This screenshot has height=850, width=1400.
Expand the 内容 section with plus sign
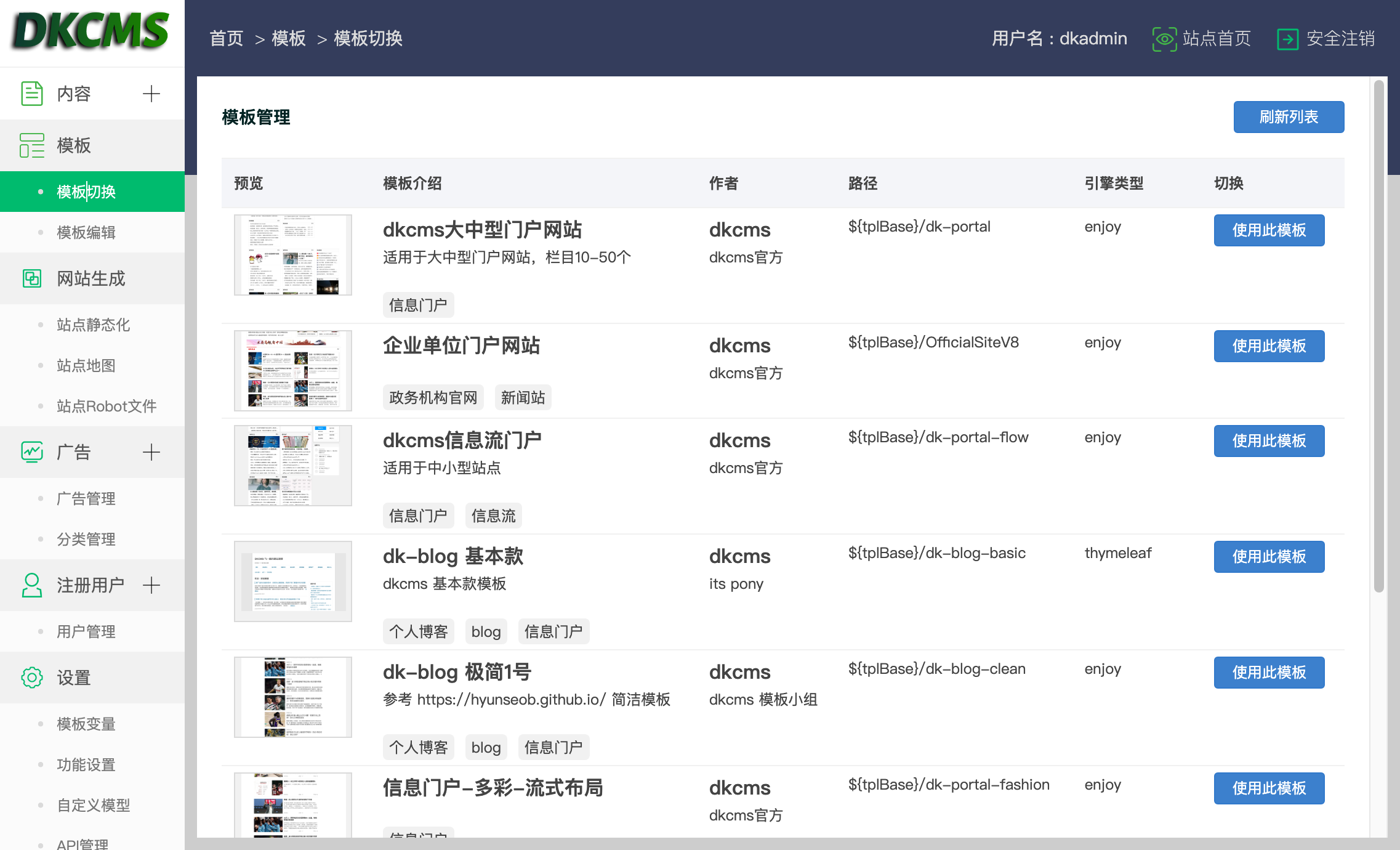click(x=151, y=94)
